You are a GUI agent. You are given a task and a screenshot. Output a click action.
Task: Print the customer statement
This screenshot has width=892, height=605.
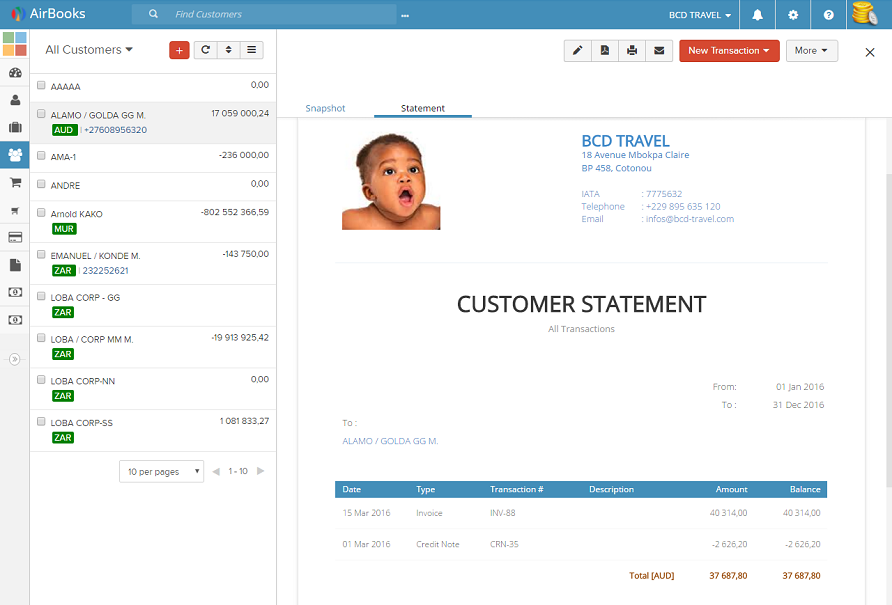[x=632, y=51]
